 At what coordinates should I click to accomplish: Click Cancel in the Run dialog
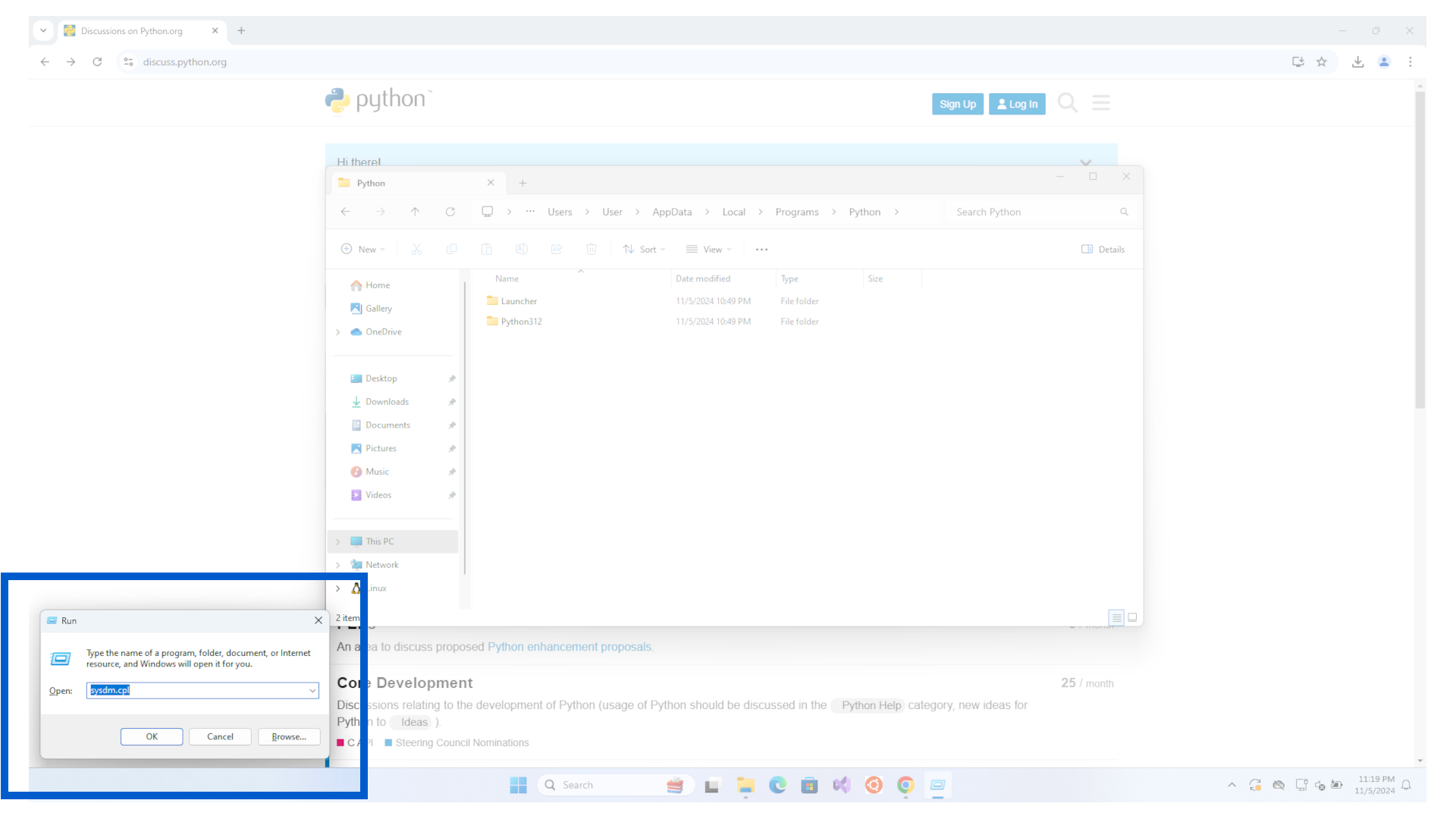[x=220, y=736]
